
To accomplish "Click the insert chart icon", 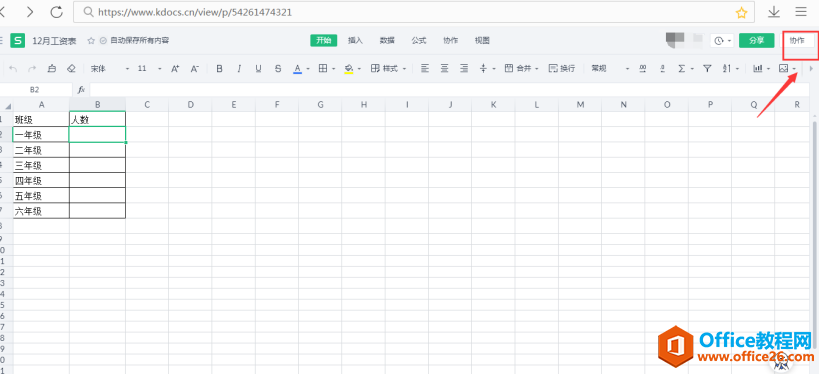I will (757, 69).
